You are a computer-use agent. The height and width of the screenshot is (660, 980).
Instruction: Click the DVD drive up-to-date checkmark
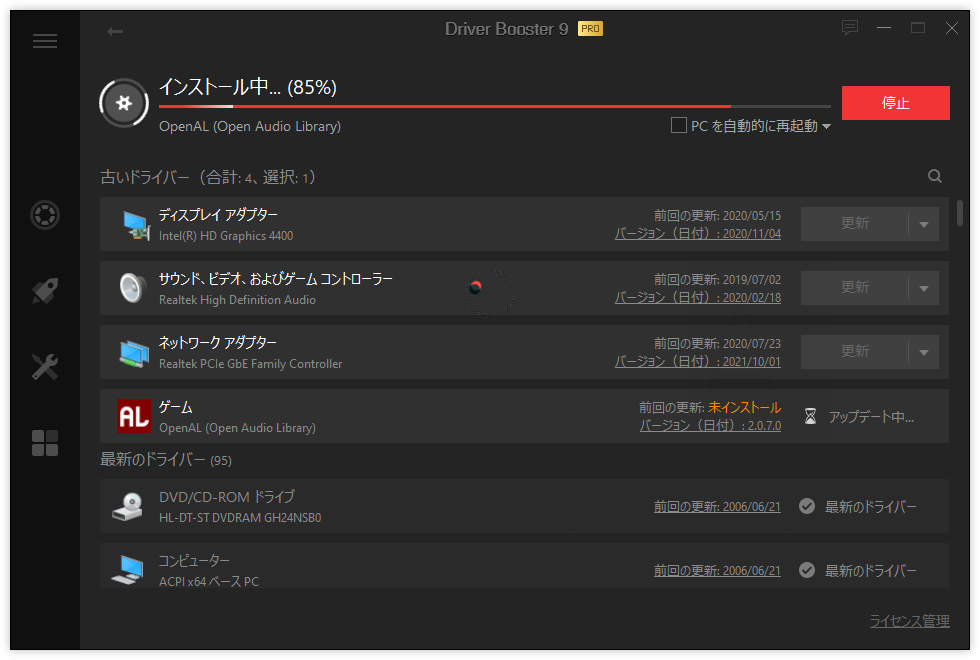tap(807, 506)
